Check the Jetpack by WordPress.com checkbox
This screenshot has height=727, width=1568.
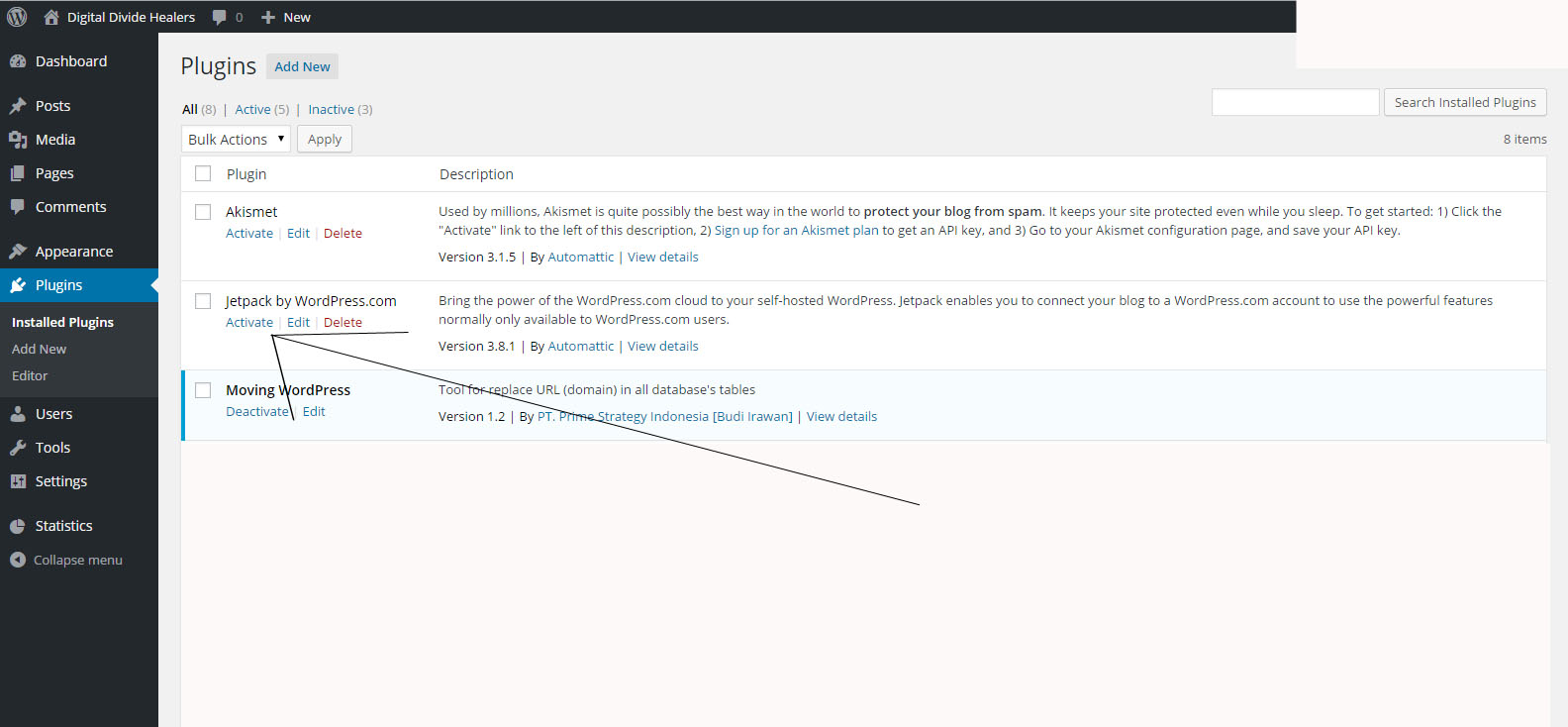point(203,301)
